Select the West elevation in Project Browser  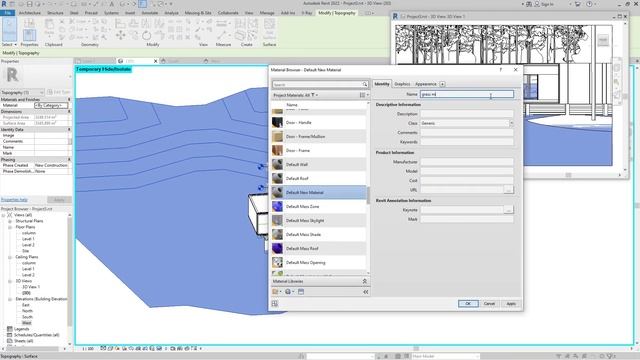27,323
